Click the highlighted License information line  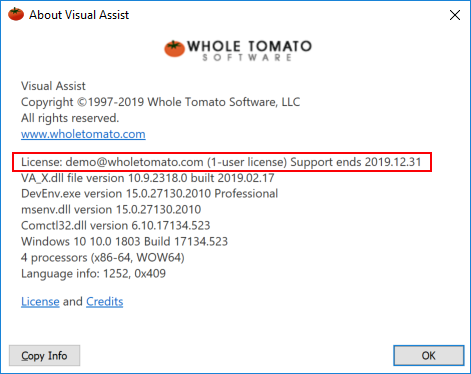click(221, 162)
